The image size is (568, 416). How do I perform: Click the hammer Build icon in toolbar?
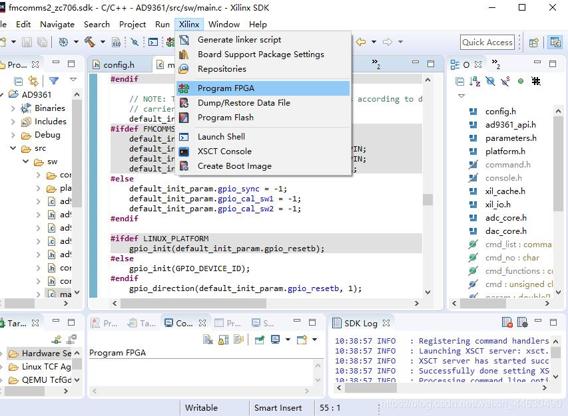tap(89, 42)
